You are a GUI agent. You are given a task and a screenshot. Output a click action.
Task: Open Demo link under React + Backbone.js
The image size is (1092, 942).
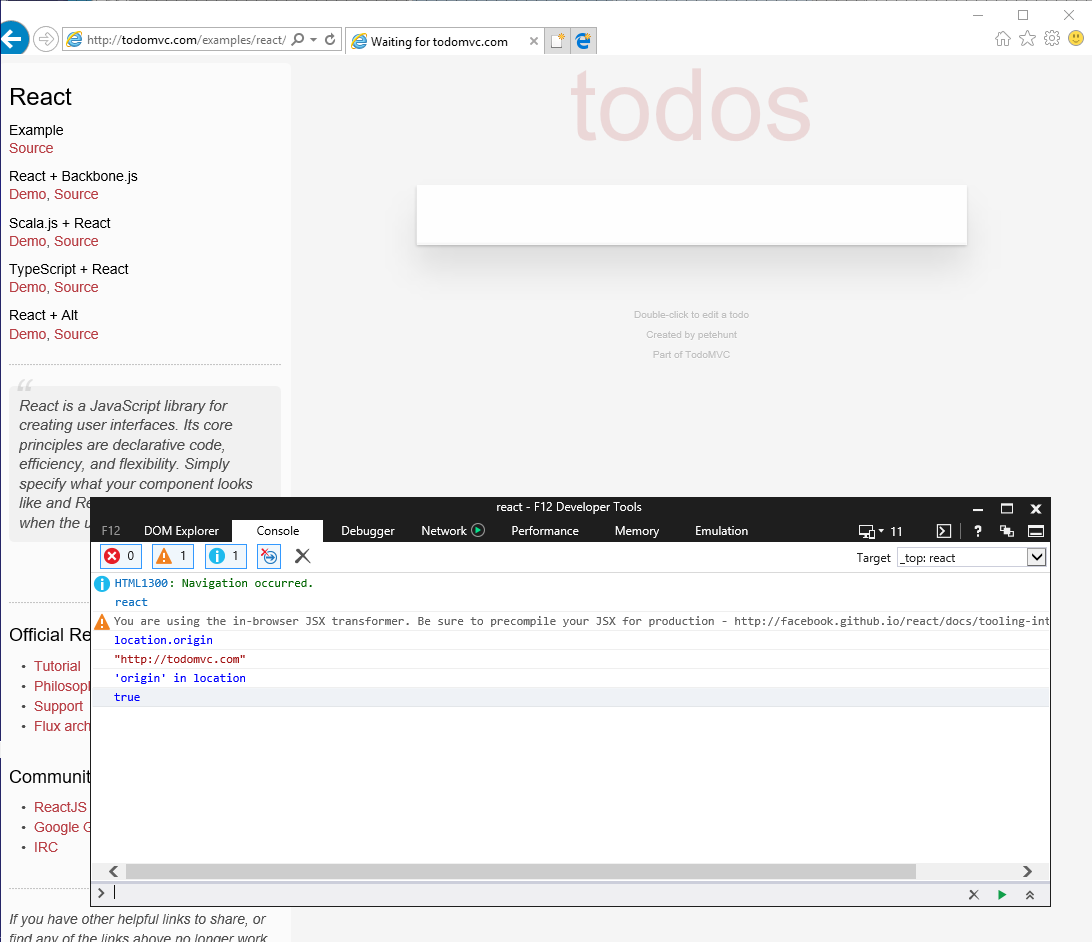[28, 194]
